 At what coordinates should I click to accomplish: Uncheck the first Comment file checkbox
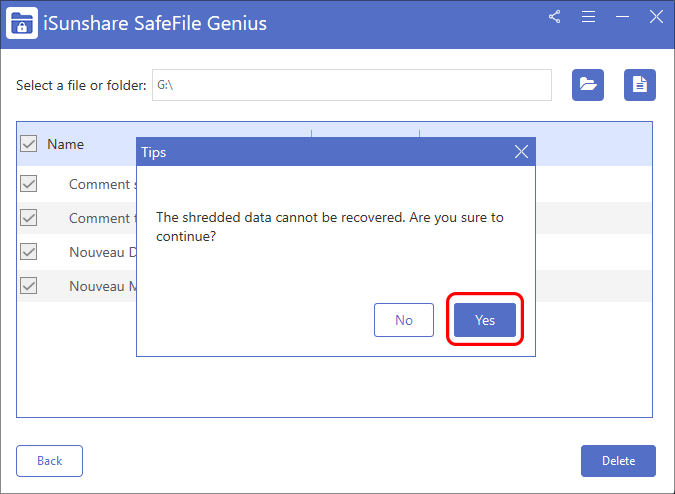click(x=29, y=184)
